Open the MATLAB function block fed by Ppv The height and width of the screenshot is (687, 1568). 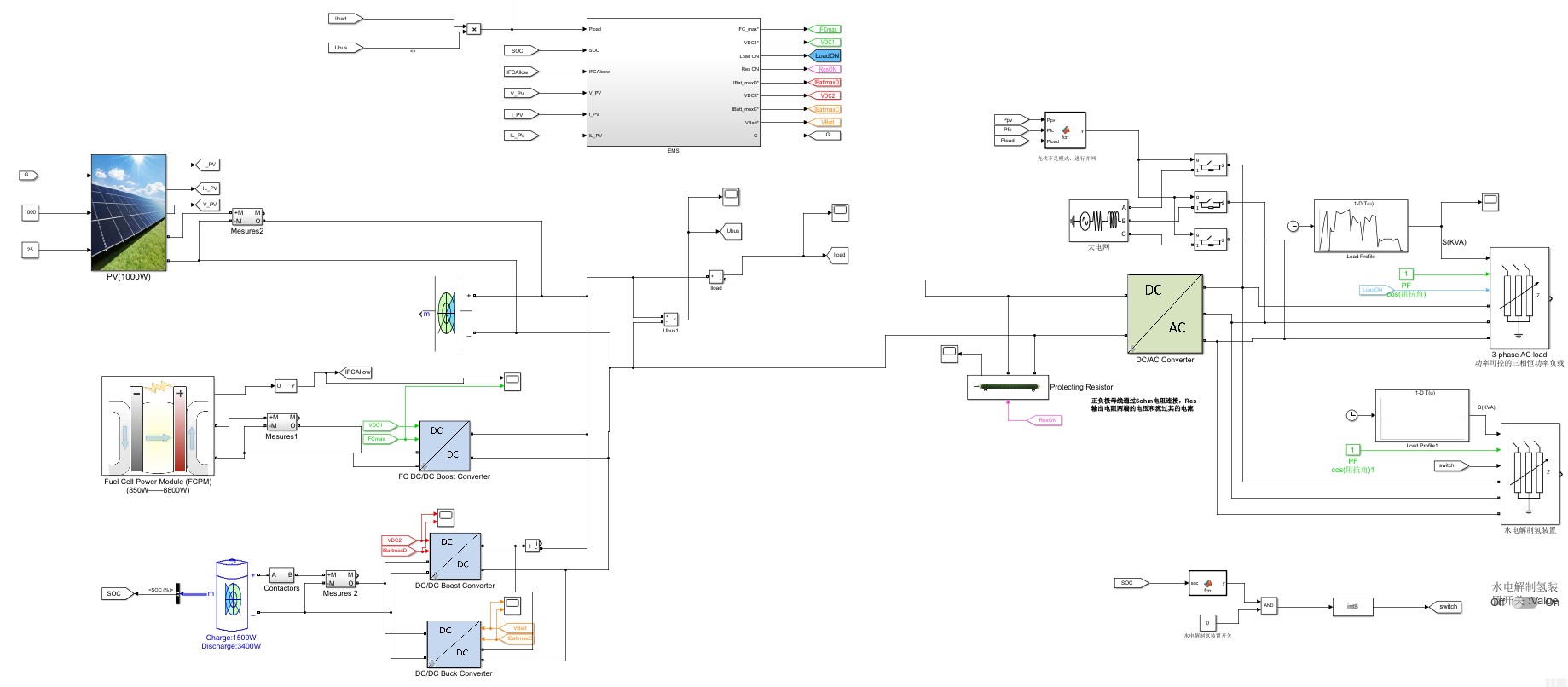(1065, 130)
